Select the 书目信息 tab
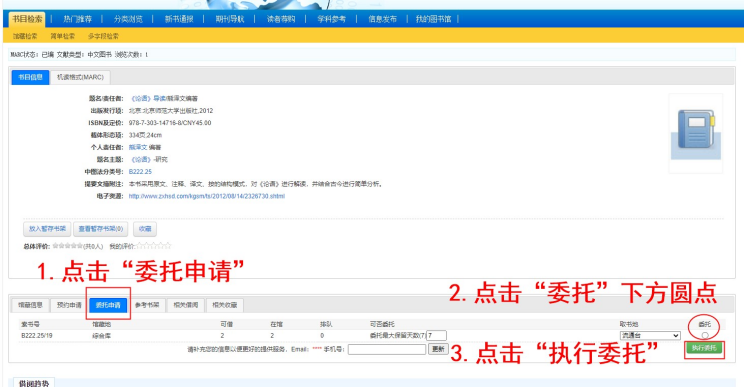The image size is (744, 387). coord(30,77)
